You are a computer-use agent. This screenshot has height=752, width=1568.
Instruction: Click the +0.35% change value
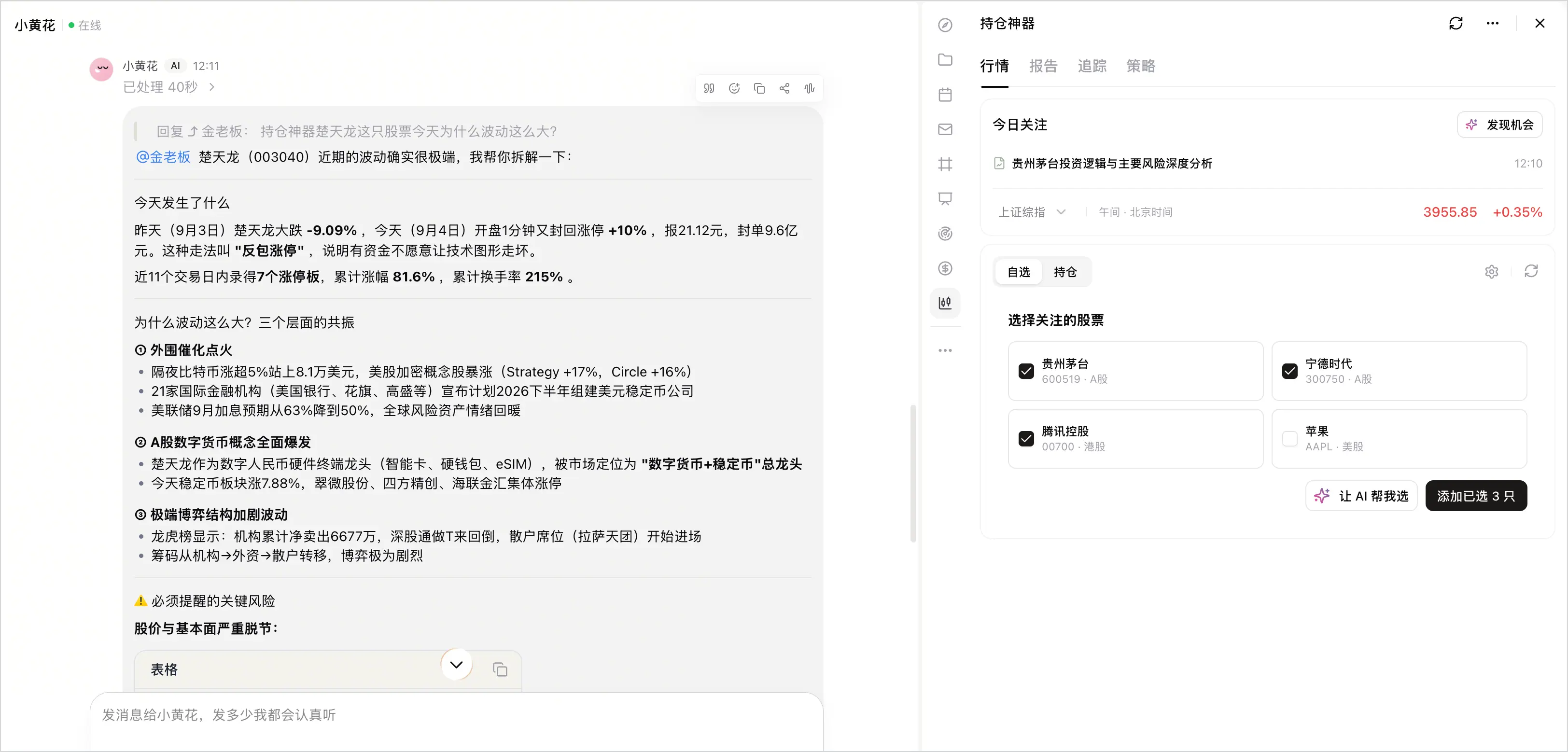[x=1517, y=212]
